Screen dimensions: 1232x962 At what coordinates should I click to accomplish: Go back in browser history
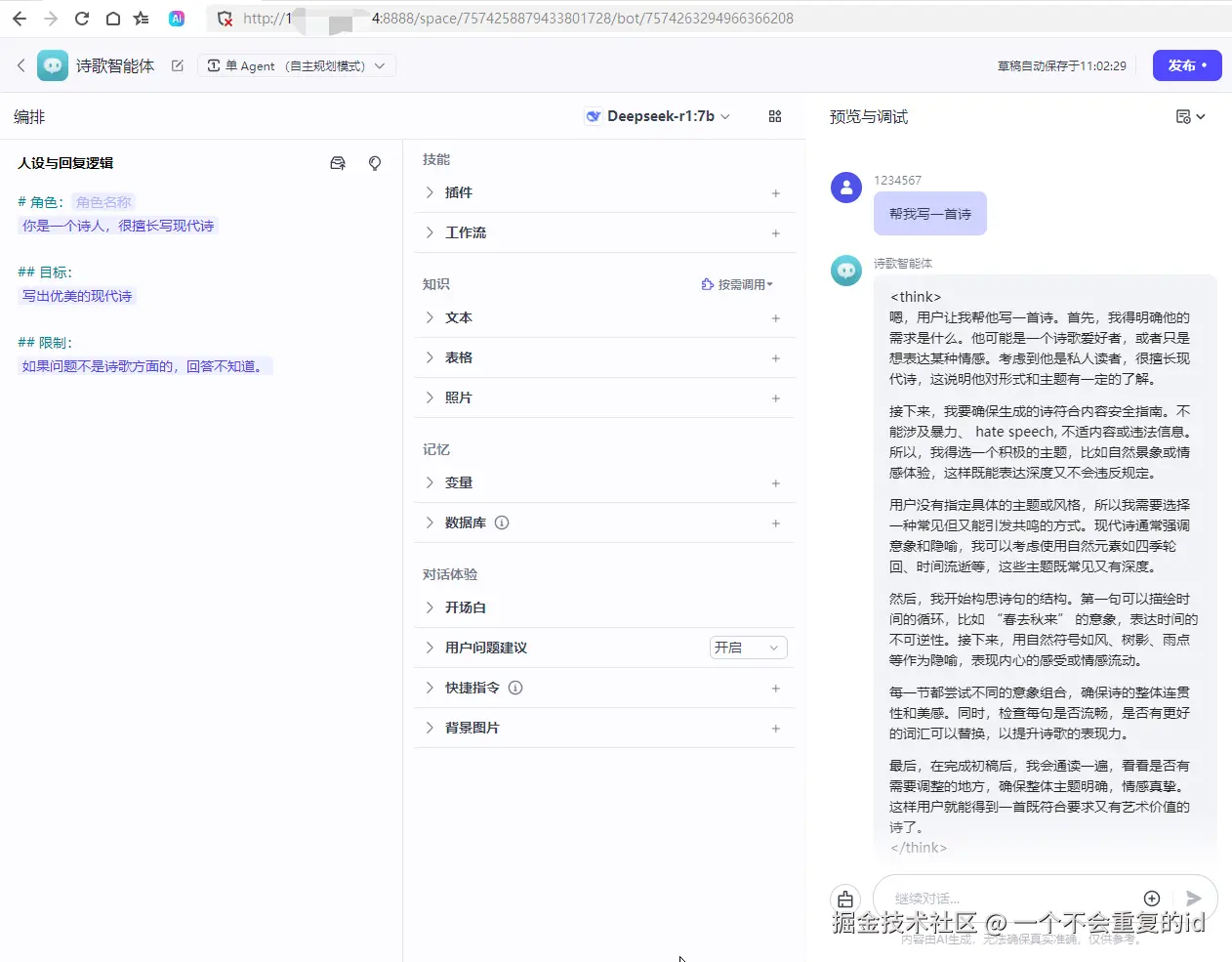pos(19,19)
